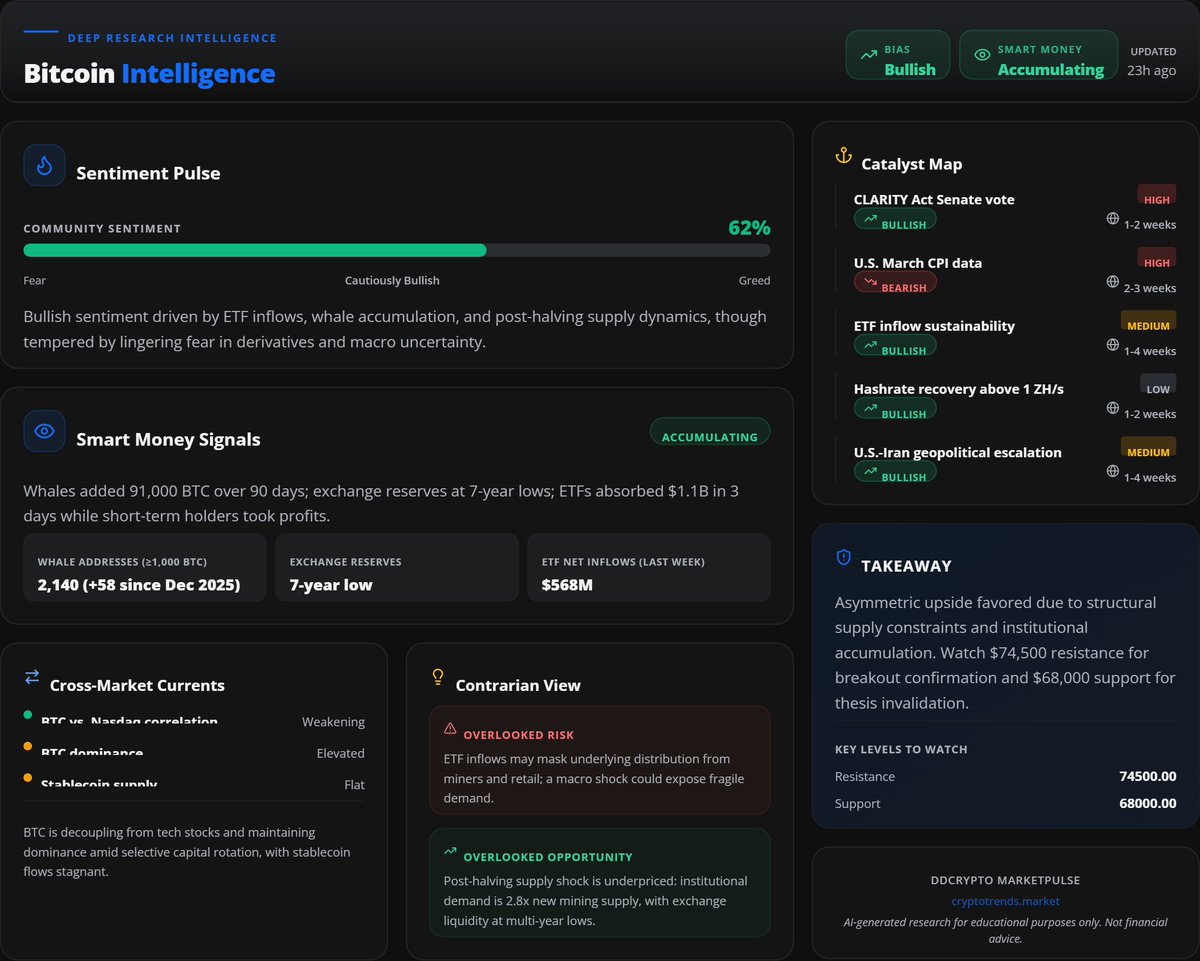
Task: Click the U.S. March CPI data title
Action: (x=918, y=263)
